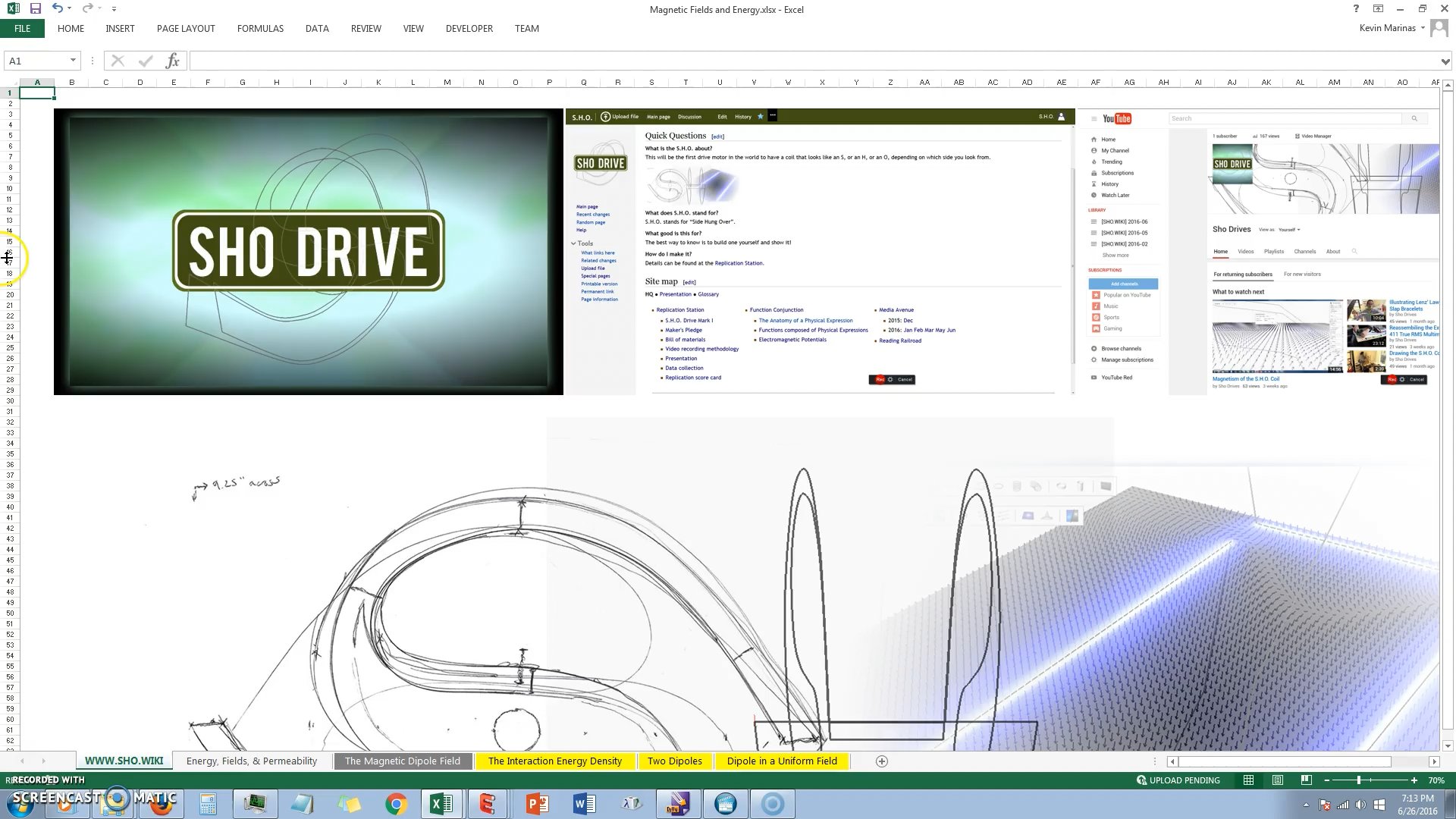This screenshot has width=1456, height=819.
Task: Open Calculator from the taskbar
Action: coord(208,804)
